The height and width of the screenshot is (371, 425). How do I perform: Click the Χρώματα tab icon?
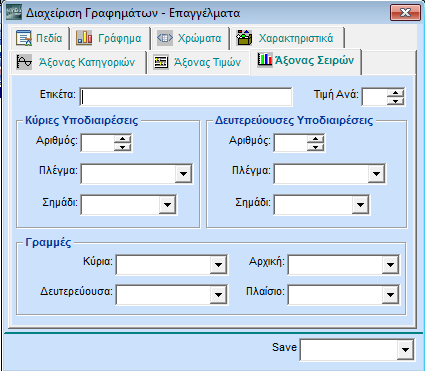[165, 38]
